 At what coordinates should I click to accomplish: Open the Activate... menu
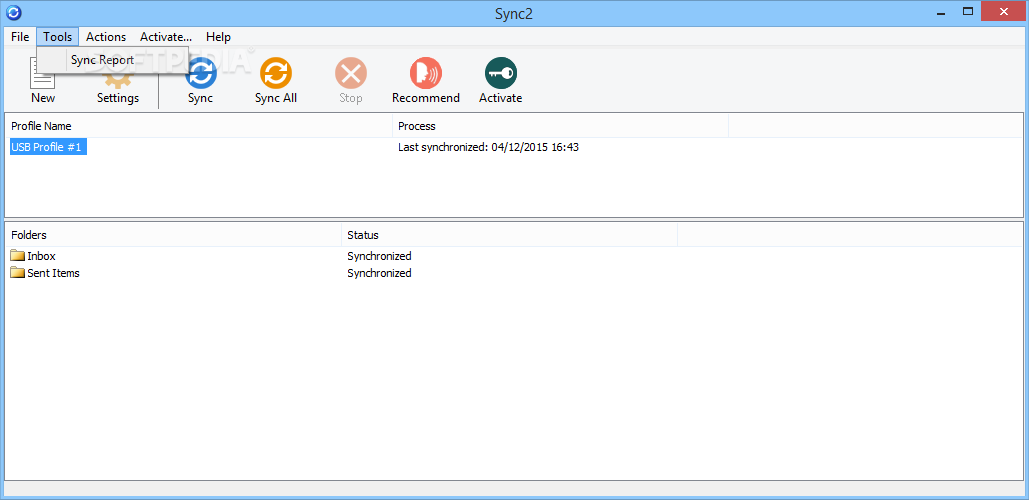(x=165, y=37)
